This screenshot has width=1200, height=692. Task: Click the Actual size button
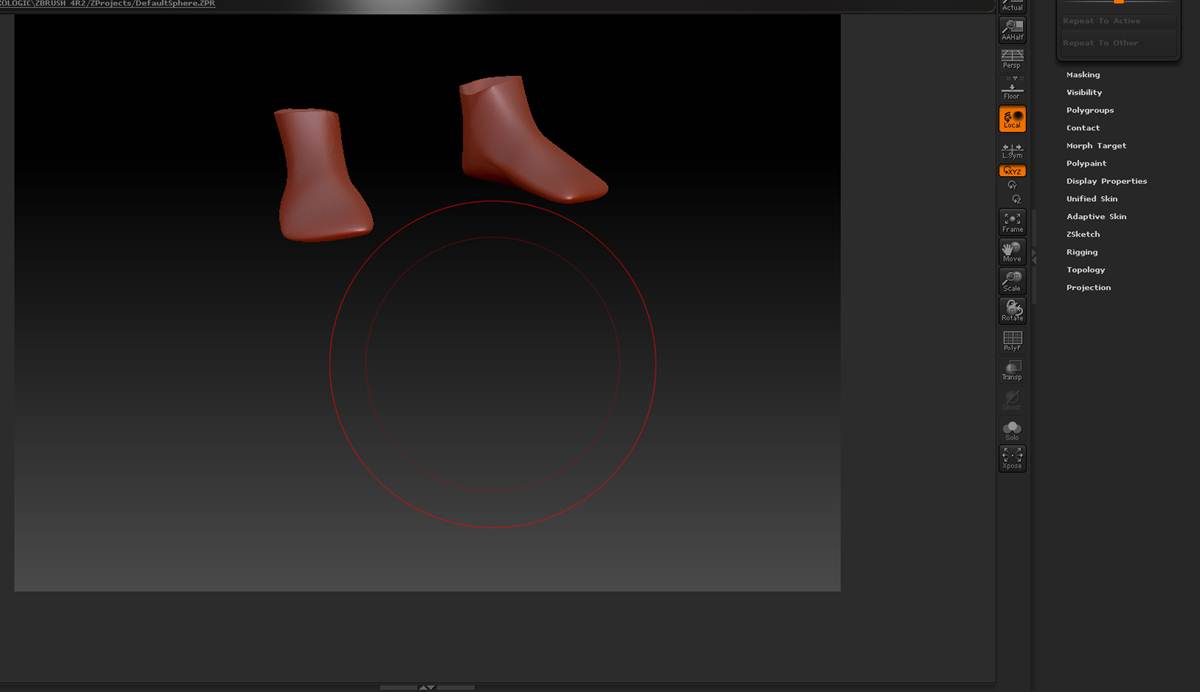(1012, 6)
